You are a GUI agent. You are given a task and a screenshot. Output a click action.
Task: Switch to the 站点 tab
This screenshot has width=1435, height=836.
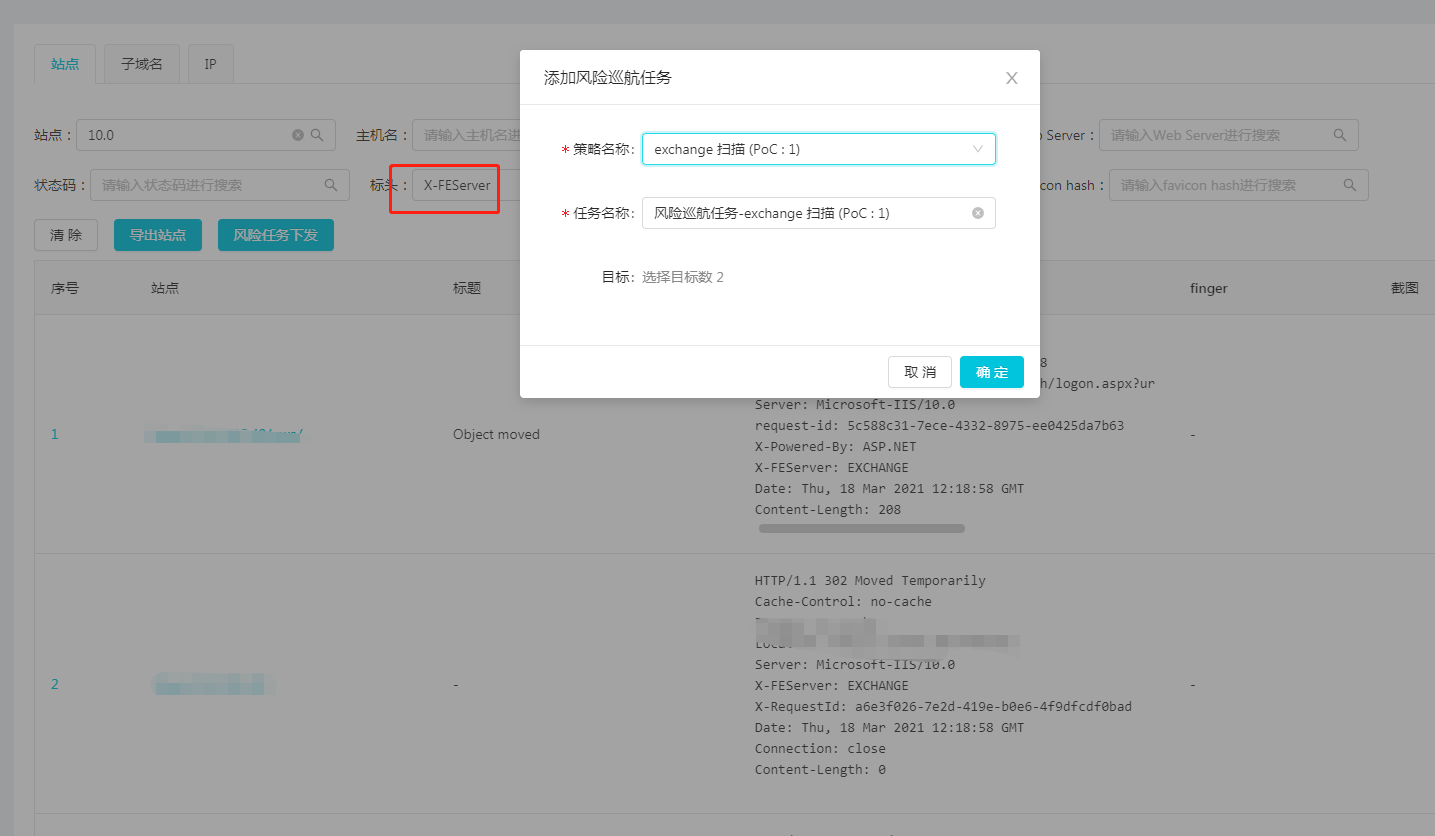[x=65, y=64]
